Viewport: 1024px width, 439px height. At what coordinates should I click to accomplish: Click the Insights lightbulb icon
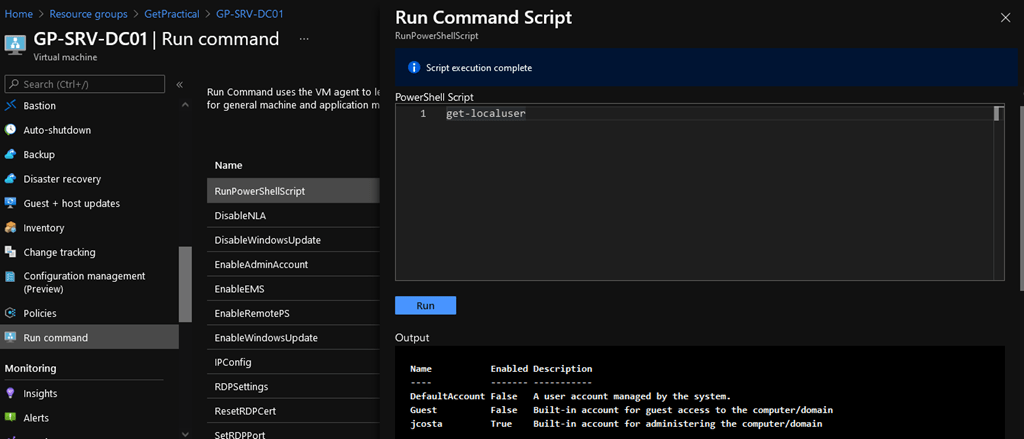click(x=10, y=393)
